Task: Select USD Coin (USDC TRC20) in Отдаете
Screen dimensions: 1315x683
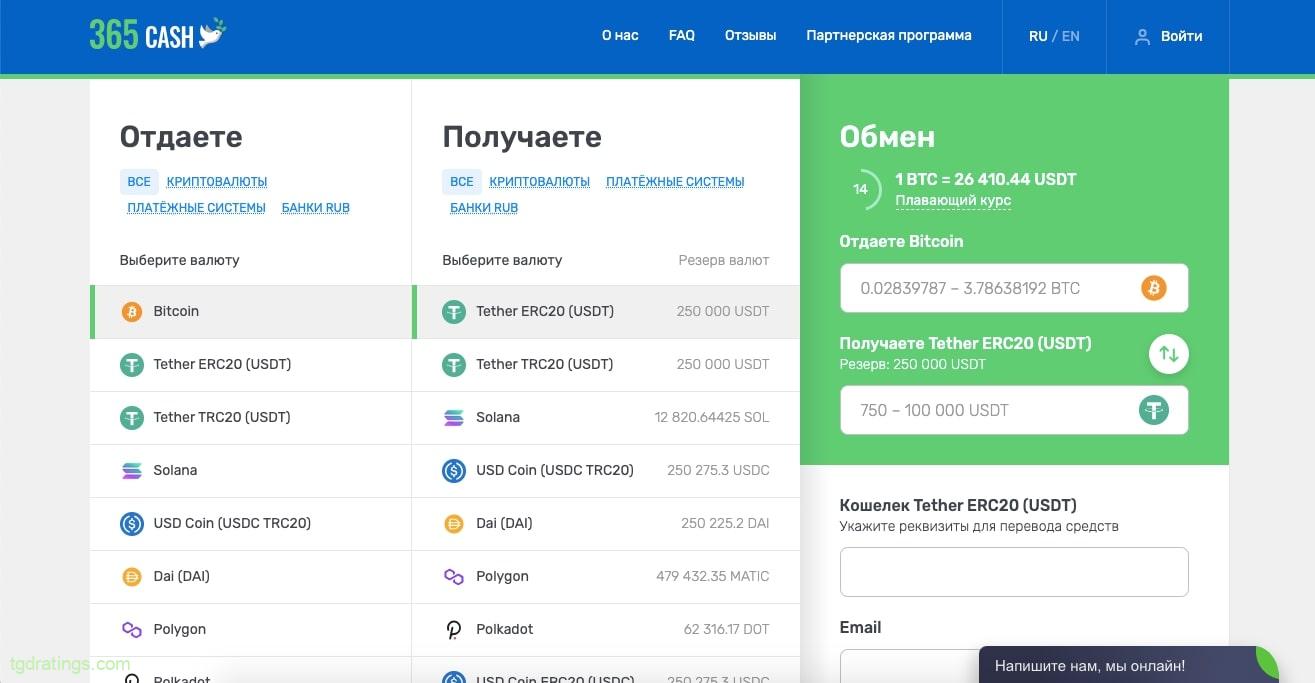Action: (250, 524)
